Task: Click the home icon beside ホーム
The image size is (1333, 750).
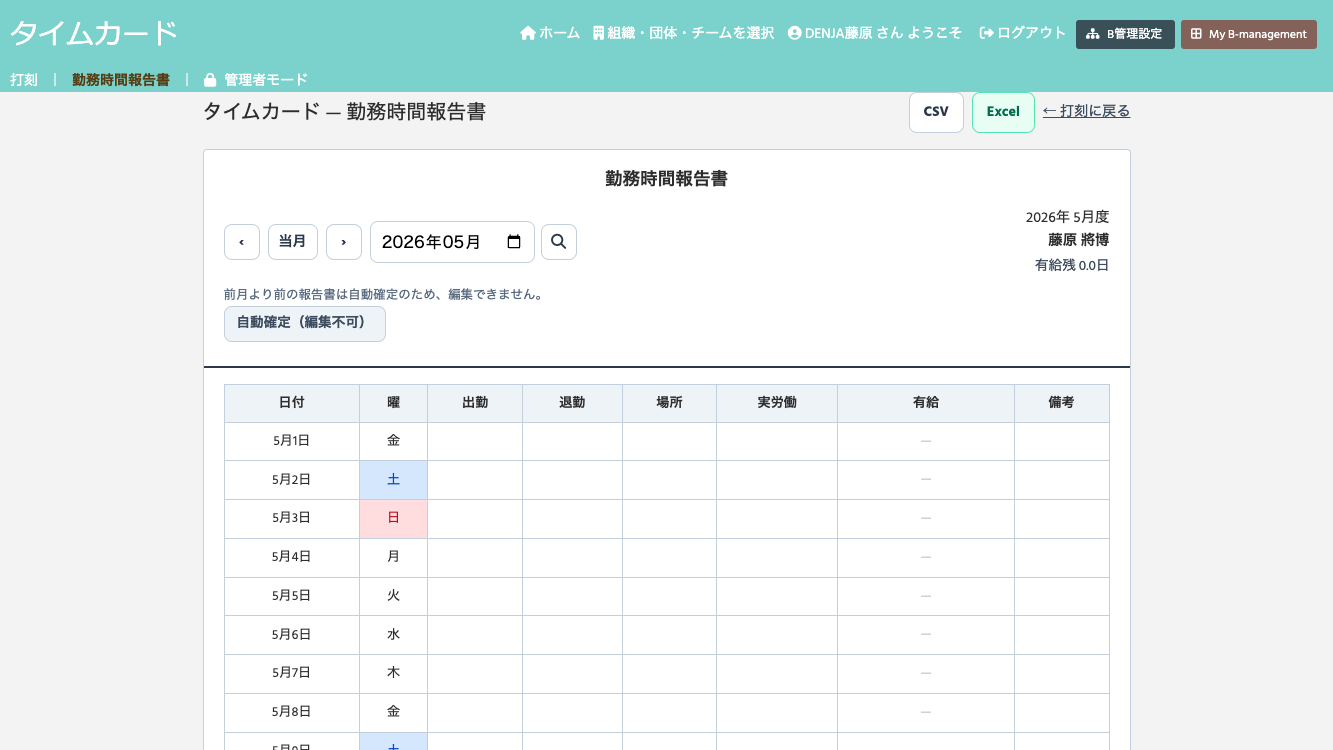Action: (528, 33)
